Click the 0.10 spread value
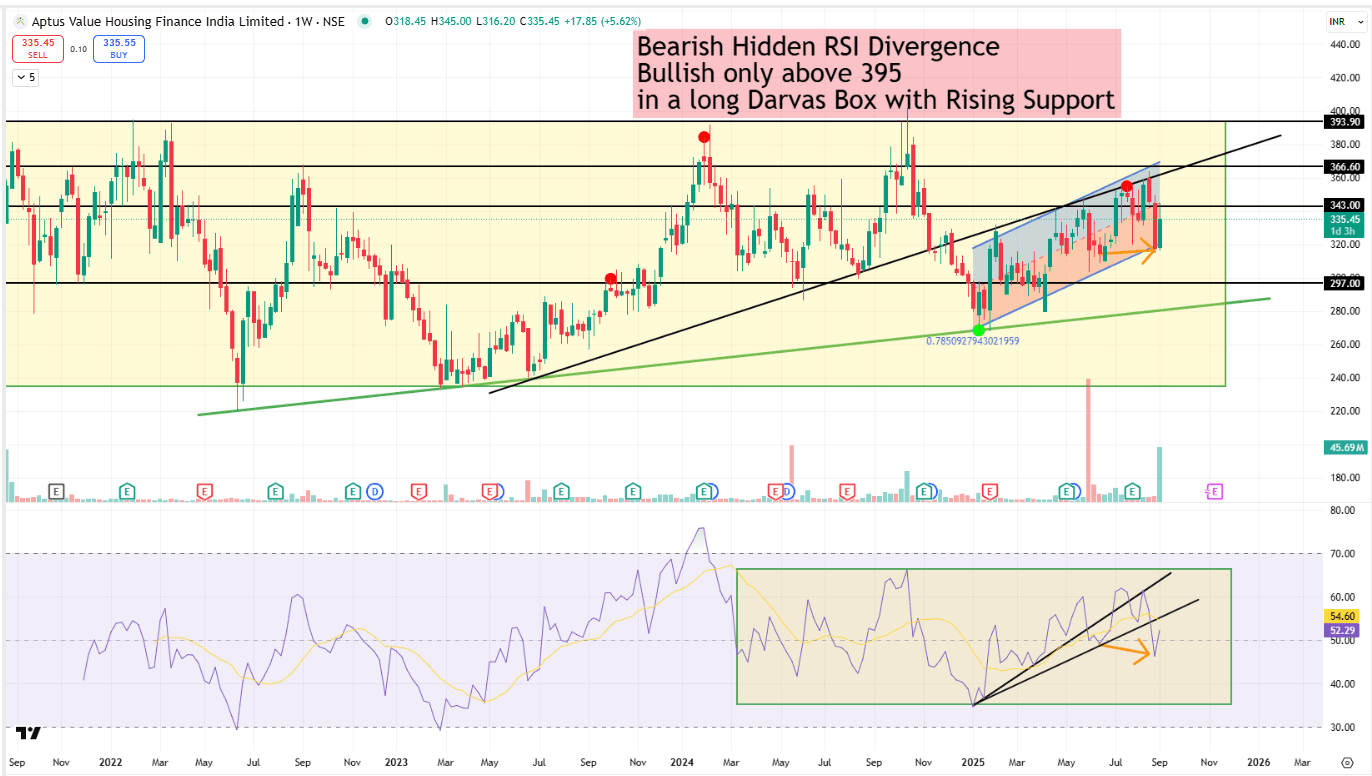 [78, 48]
